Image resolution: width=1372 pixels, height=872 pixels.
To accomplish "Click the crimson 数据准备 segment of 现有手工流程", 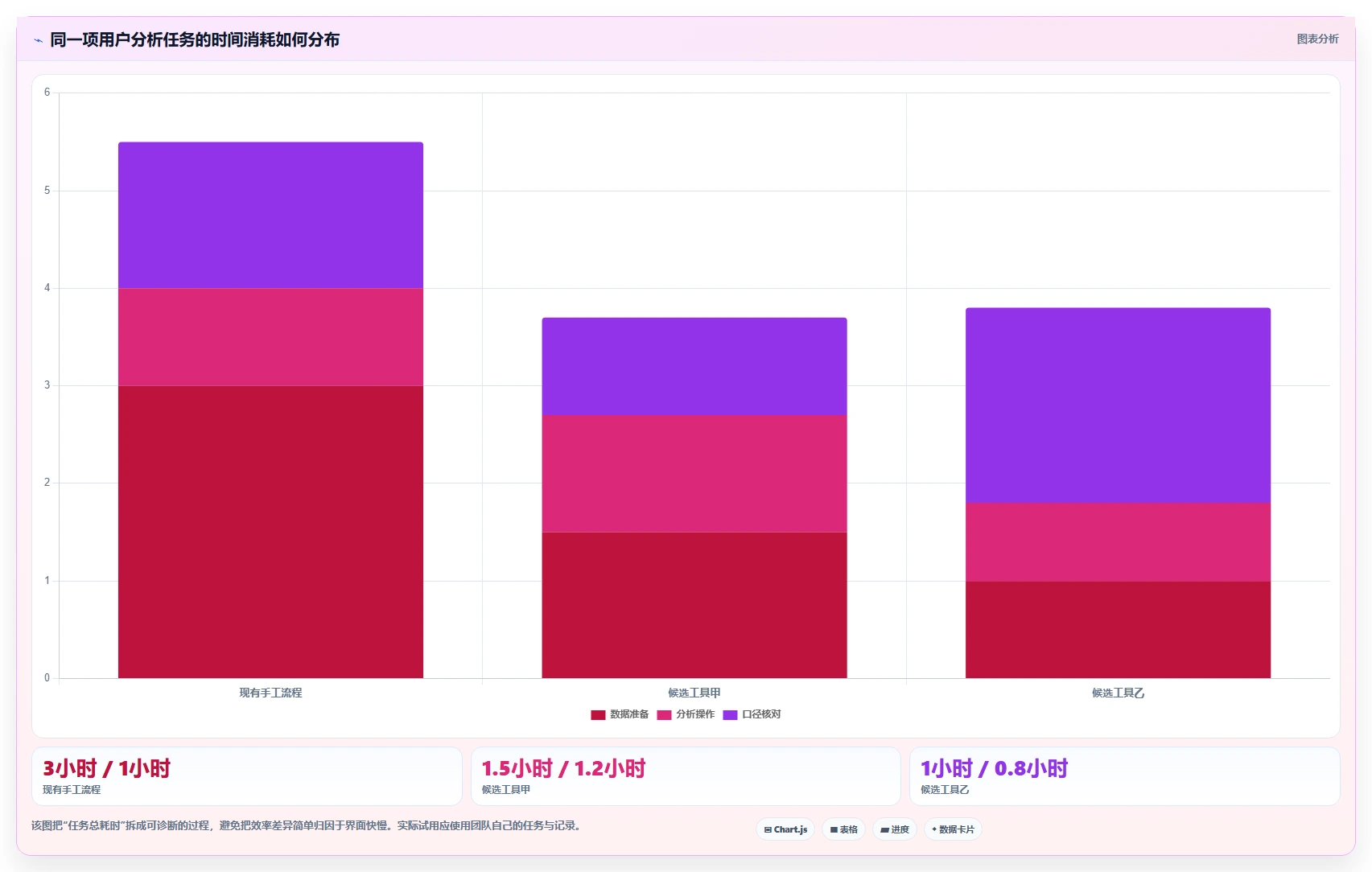I will pyautogui.click(x=270, y=532).
